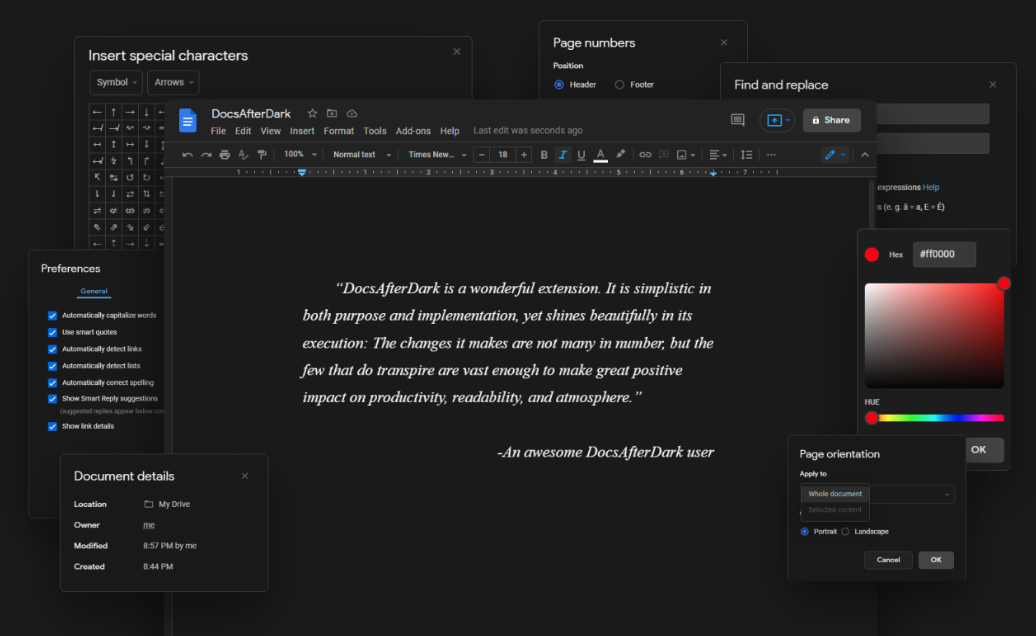The height and width of the screenshot is (636, 1036).
Task: Open the Help link in Find and replace
Action: [x=931, y=188]
